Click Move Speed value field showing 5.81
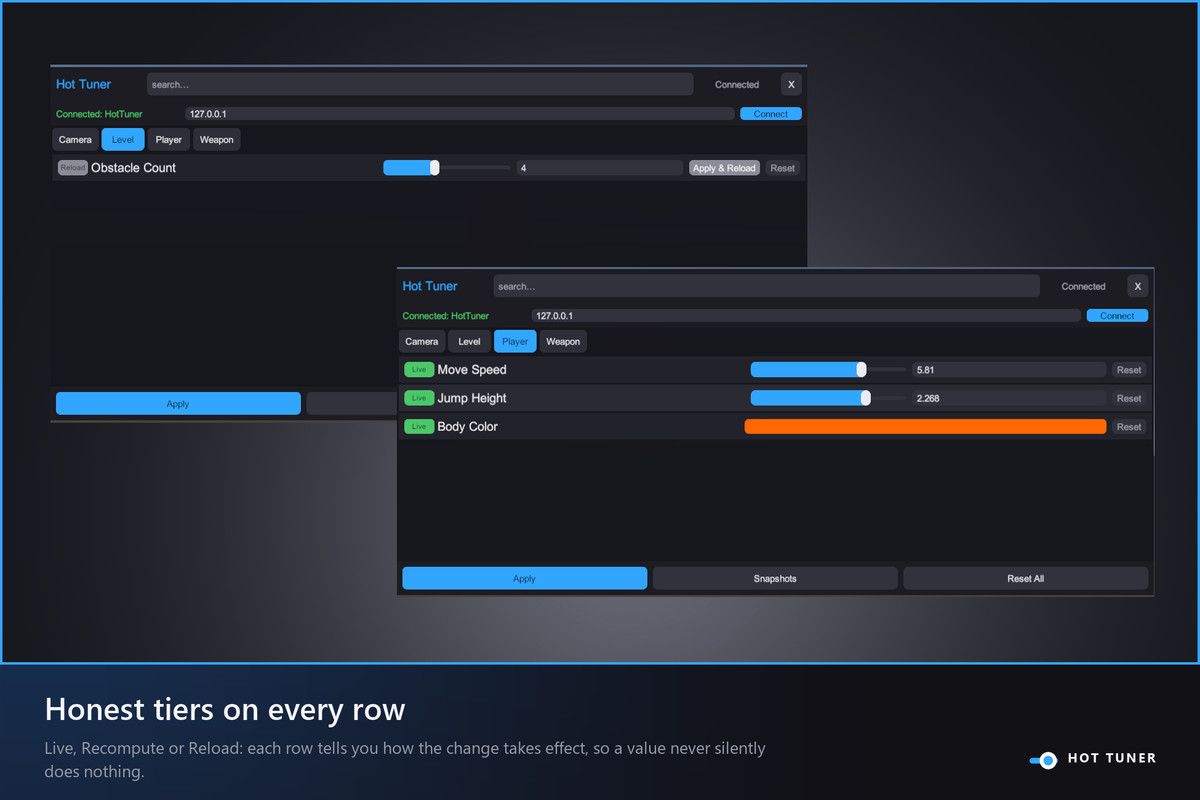Image resolution: width=1200 pixels, height=800 pixels. (x=1009, y=370)
